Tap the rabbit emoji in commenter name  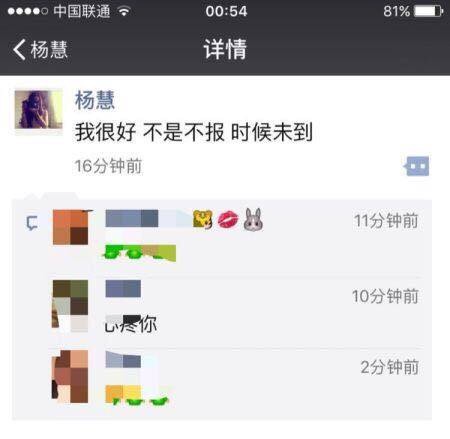pos(253,220)
